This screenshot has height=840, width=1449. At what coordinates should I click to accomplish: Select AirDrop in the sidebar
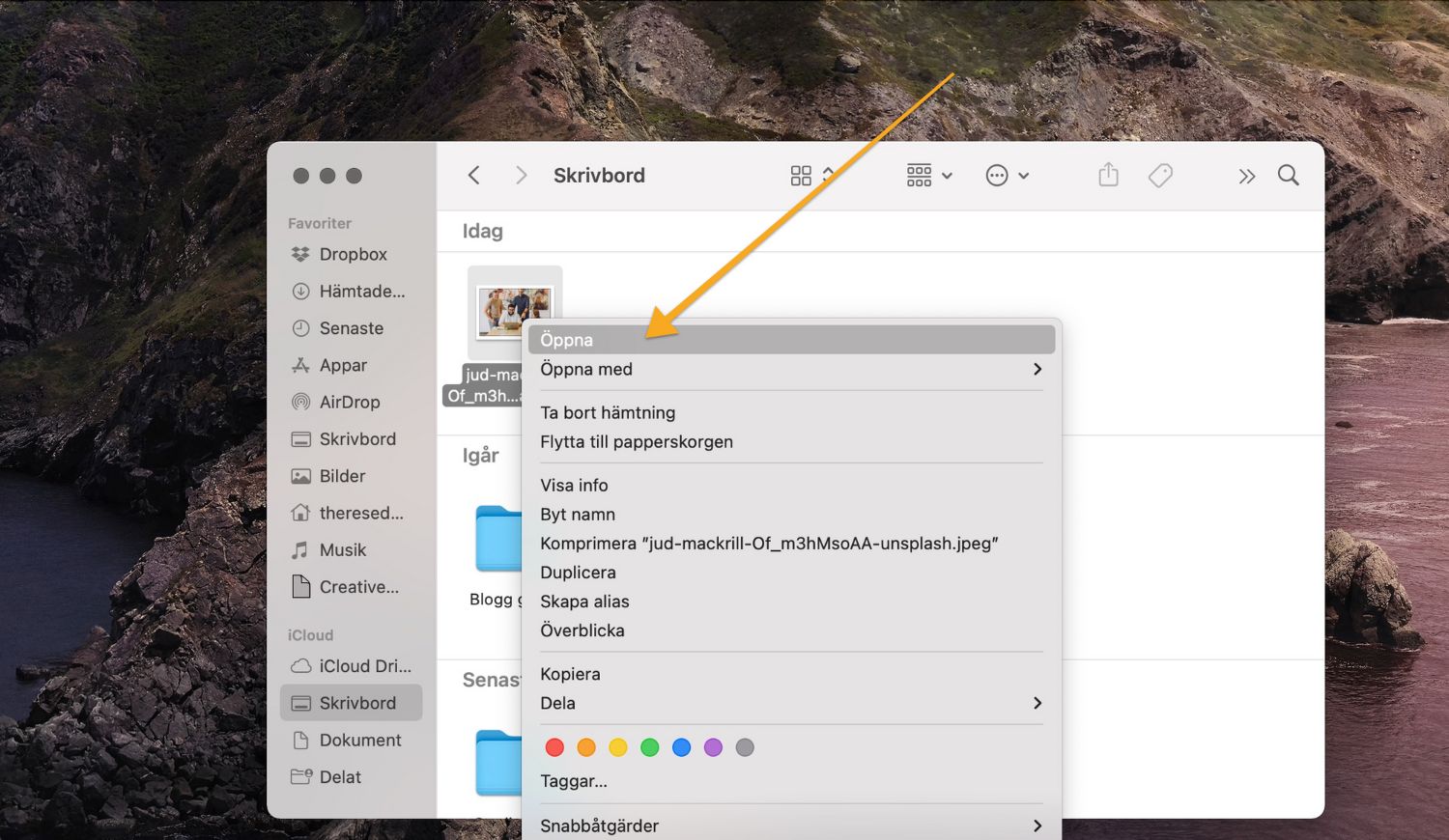pyautogui.click(x=349, y=402)
